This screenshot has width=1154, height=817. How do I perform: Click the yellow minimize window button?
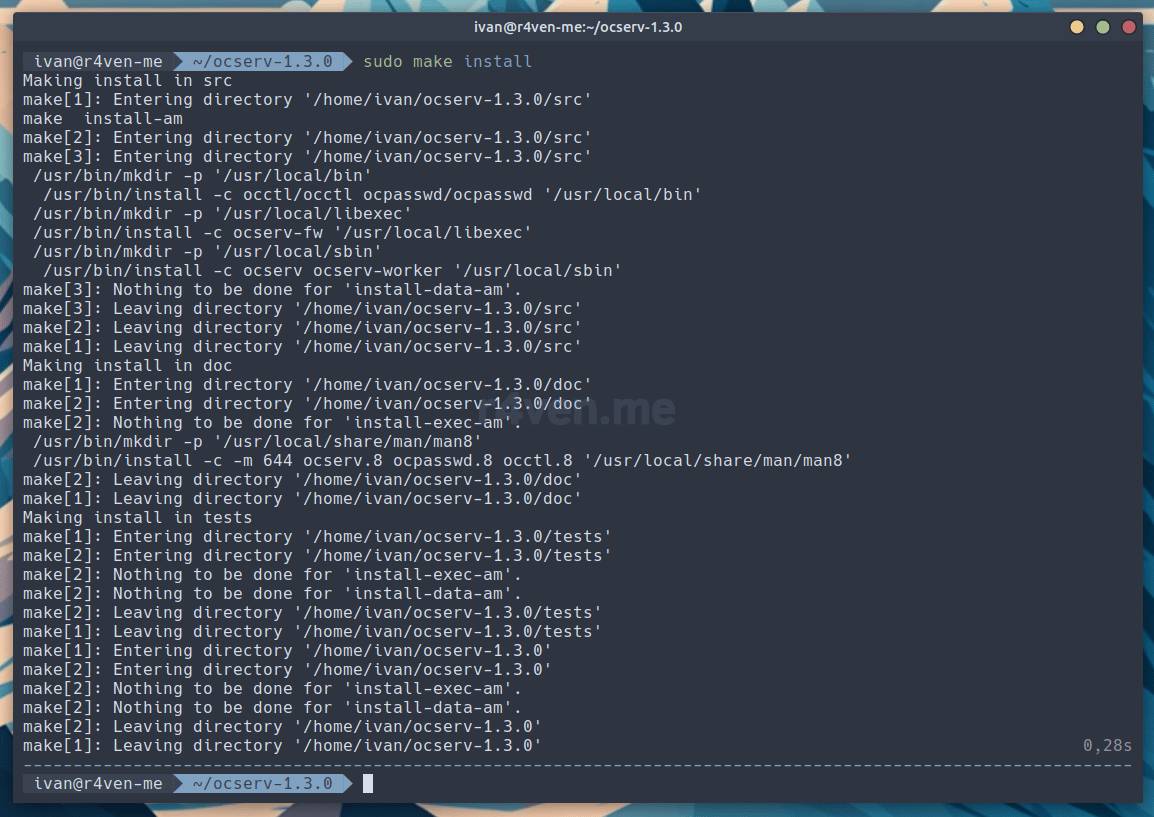pos(1077,27)
